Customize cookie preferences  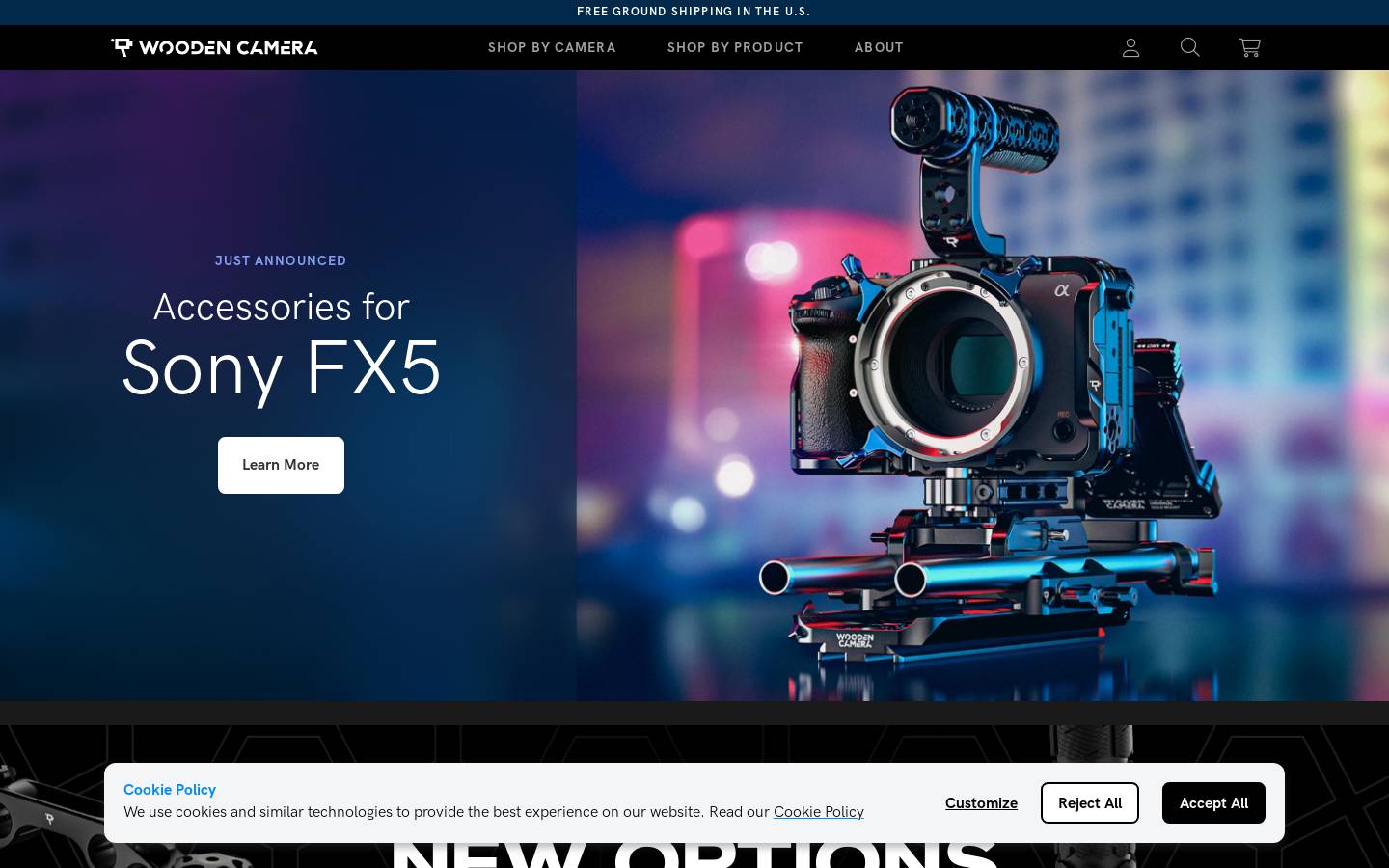point(981,802)
